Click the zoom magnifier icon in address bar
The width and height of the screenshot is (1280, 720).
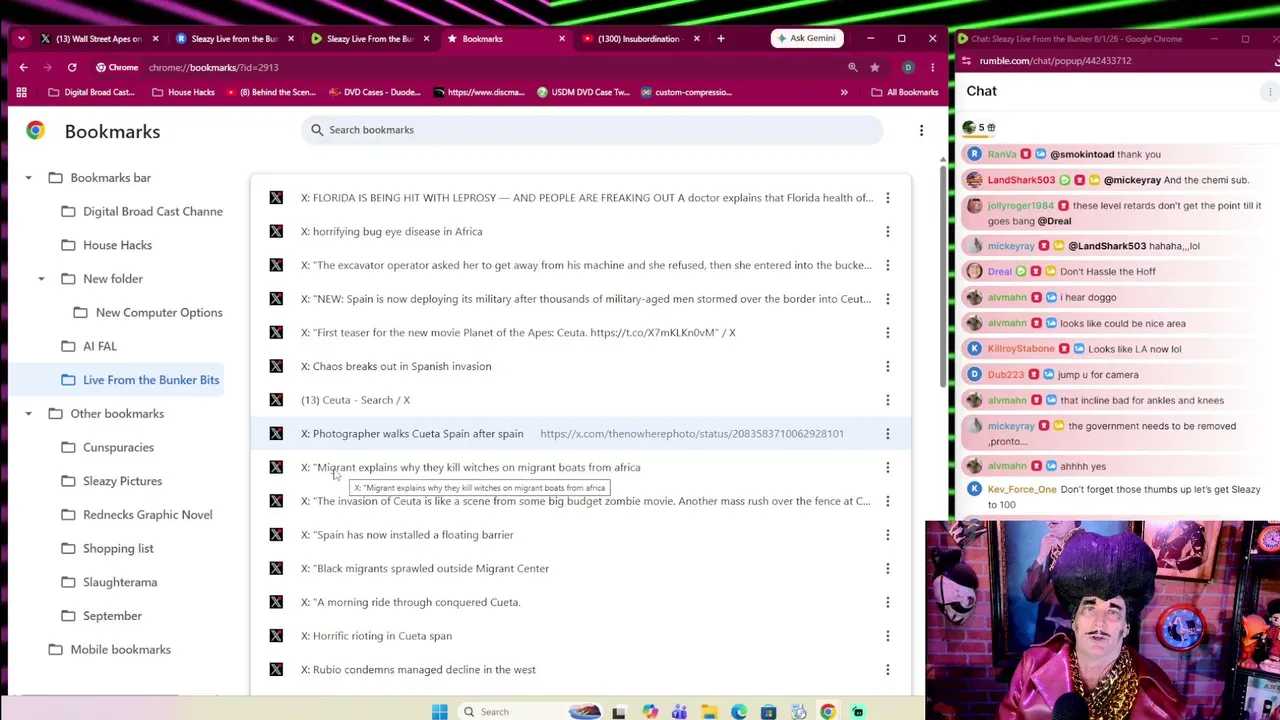pos(853,67)
